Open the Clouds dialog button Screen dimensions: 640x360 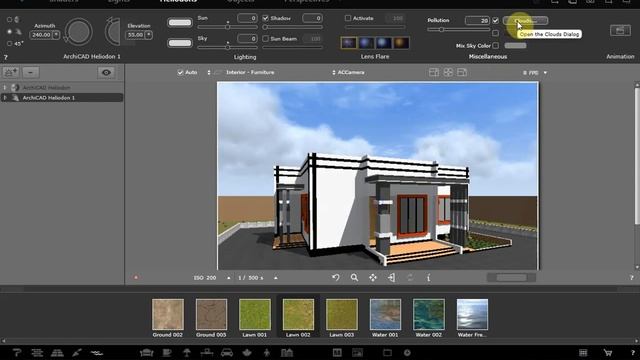coord(525,20)
